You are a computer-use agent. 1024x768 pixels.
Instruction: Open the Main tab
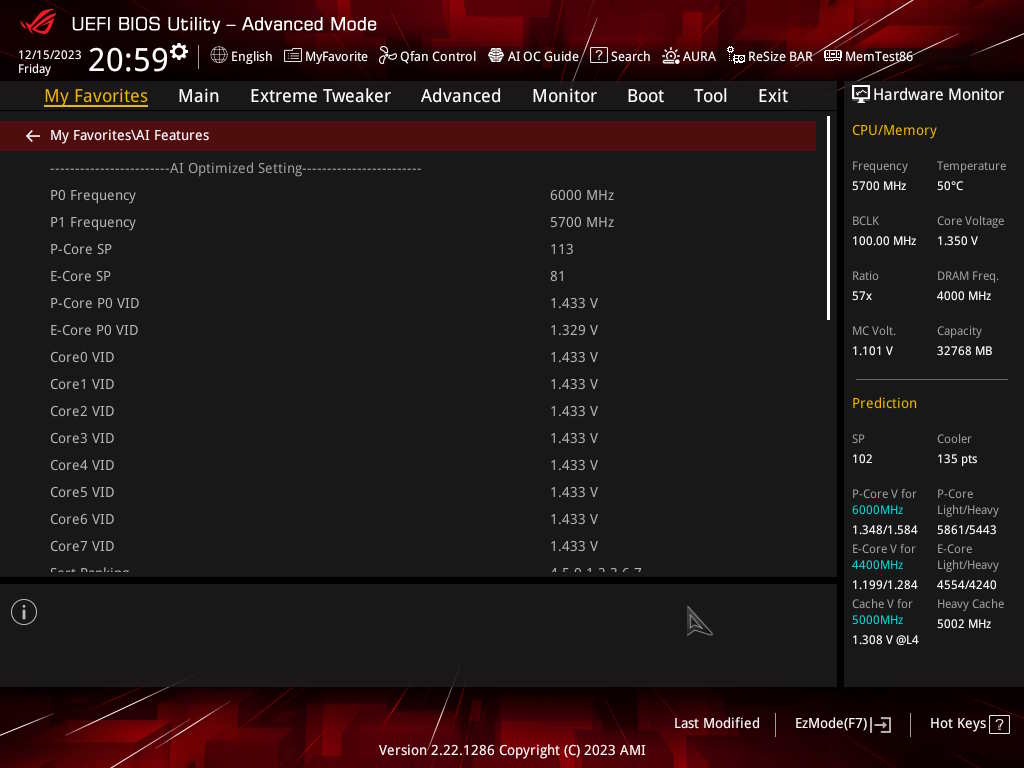(x=199, y=96)
